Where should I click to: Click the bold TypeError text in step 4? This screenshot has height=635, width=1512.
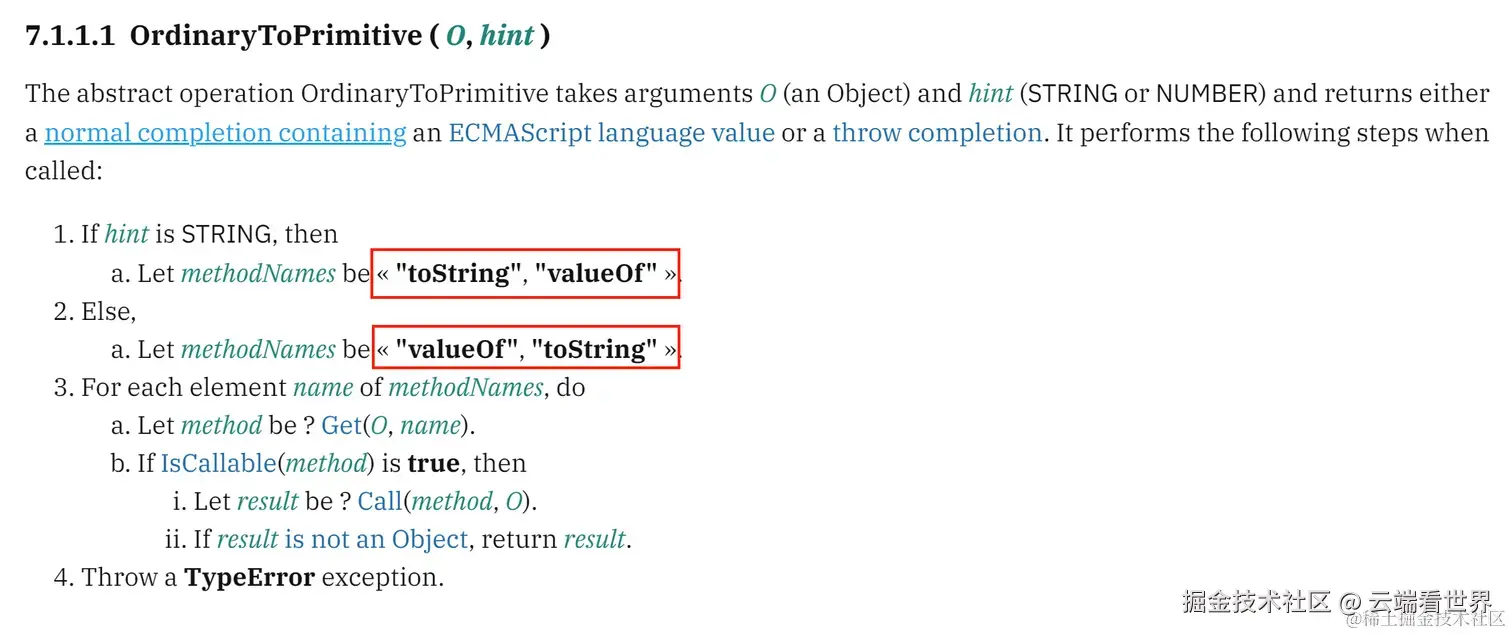pyautogui.click(x=250, y=577)
